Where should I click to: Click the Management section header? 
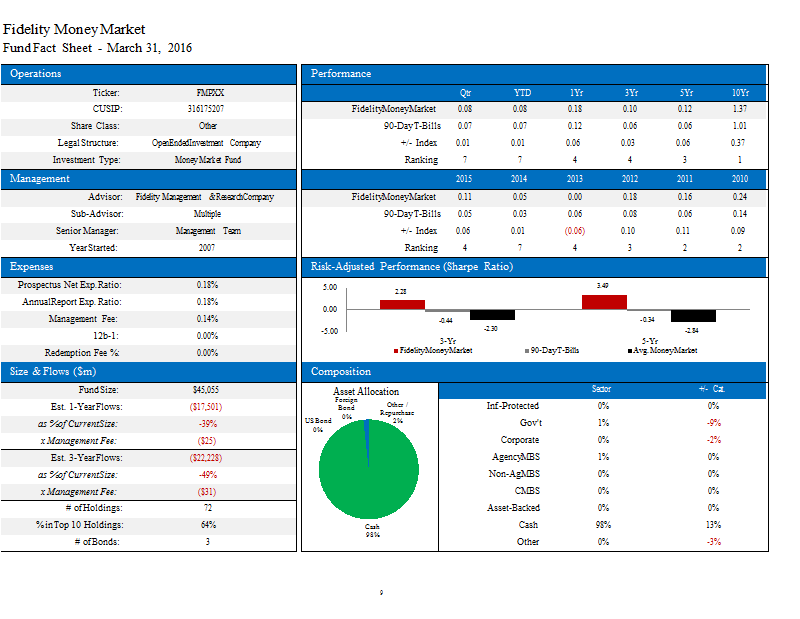click(x=148, y=179)
